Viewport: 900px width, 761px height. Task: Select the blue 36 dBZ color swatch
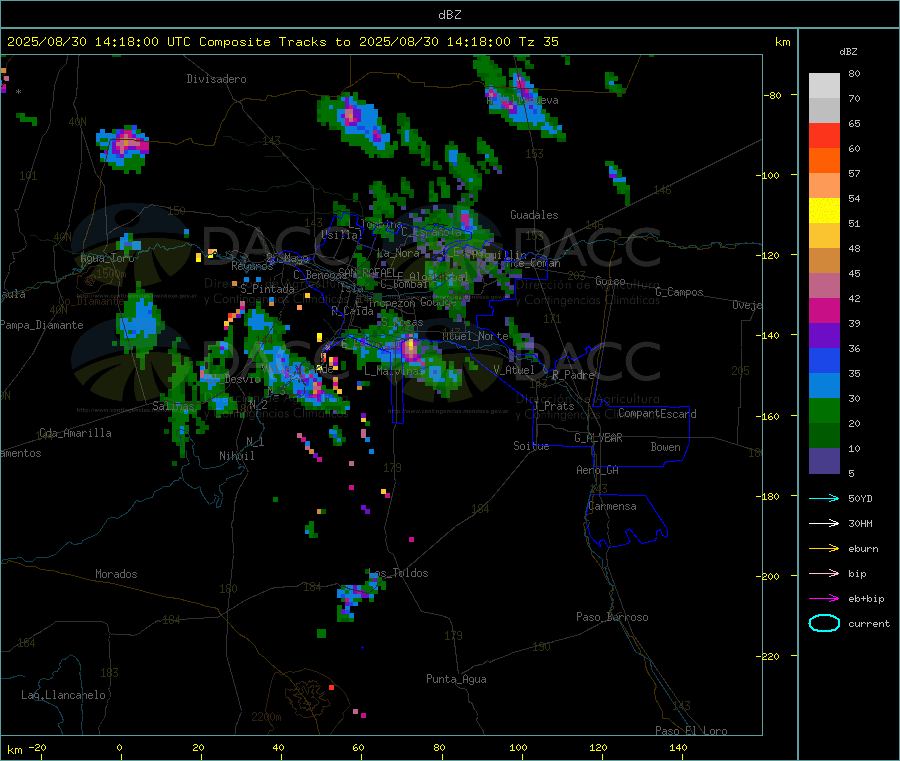pyautogui.click(x=824, y=360)
